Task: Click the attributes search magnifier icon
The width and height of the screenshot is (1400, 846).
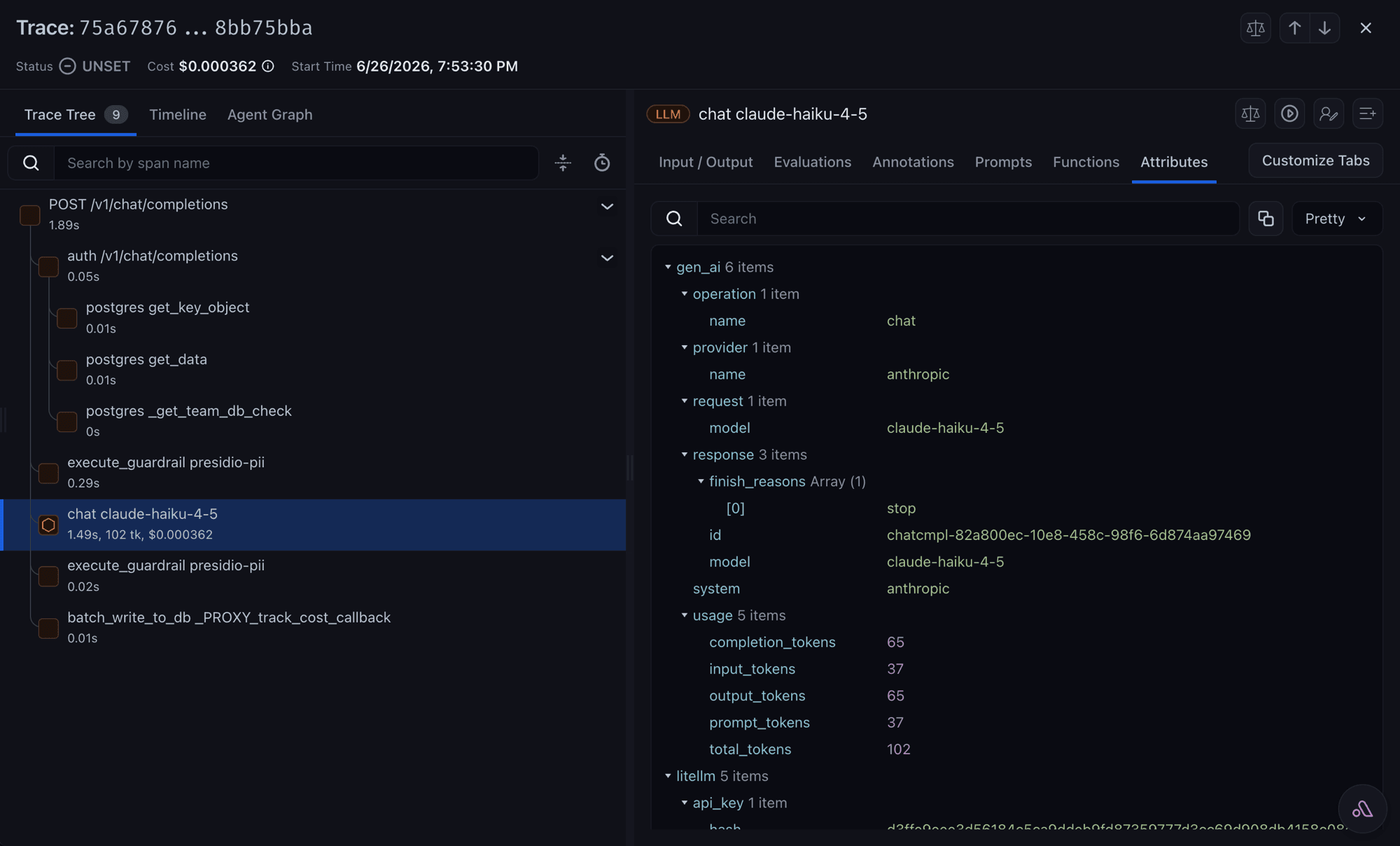Action: coord(674,219)
